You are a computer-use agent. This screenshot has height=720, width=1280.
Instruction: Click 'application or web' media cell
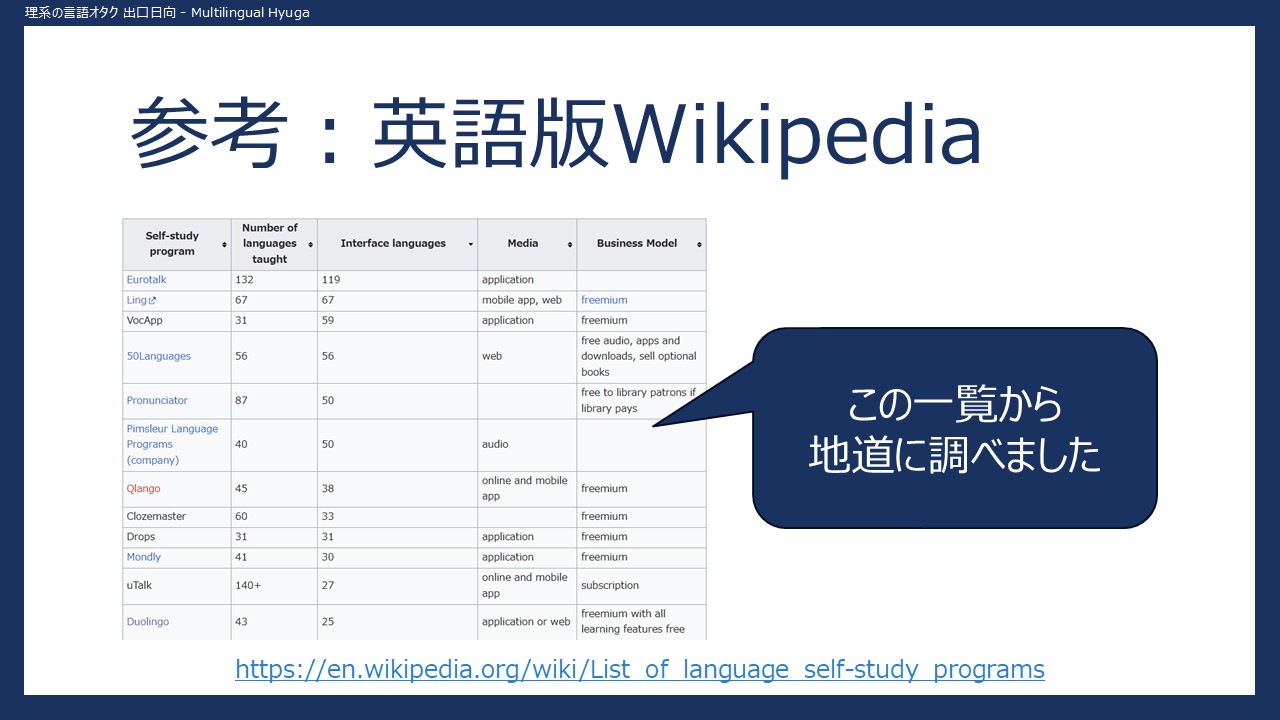click(527, 621)
